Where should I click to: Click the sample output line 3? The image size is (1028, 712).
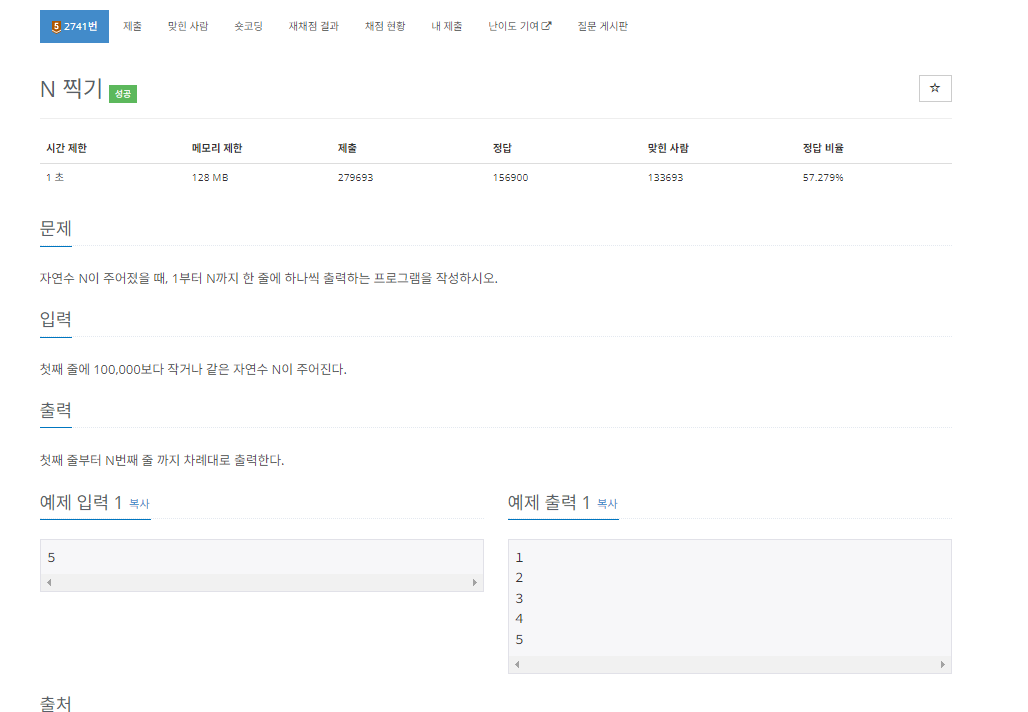[519, 599]
